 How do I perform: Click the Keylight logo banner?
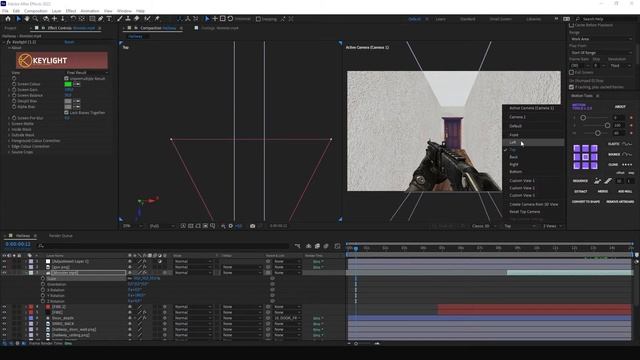point(62,60)
